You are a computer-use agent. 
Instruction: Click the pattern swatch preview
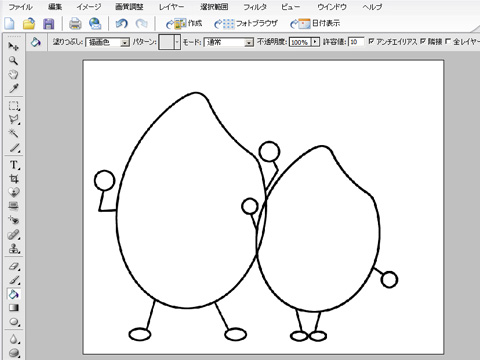pyautogui.click(x=166, y=42)
